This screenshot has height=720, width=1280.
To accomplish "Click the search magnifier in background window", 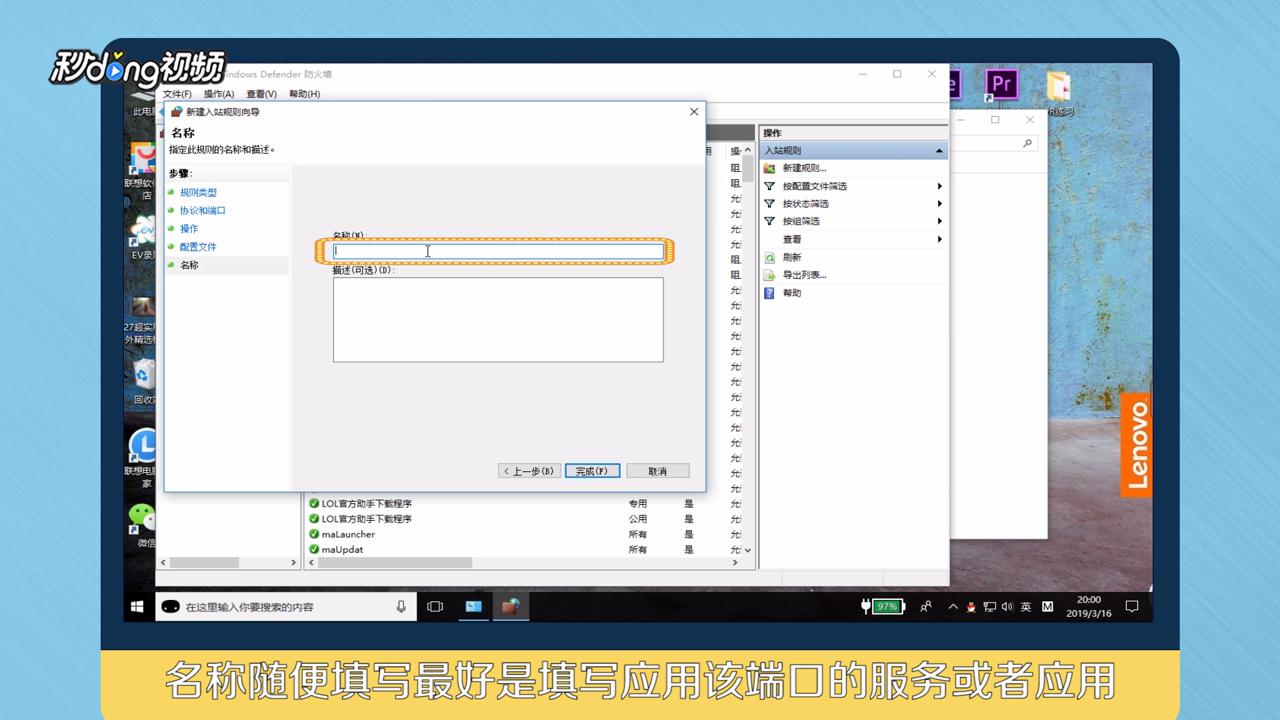I will click(x=1027, y=144).
